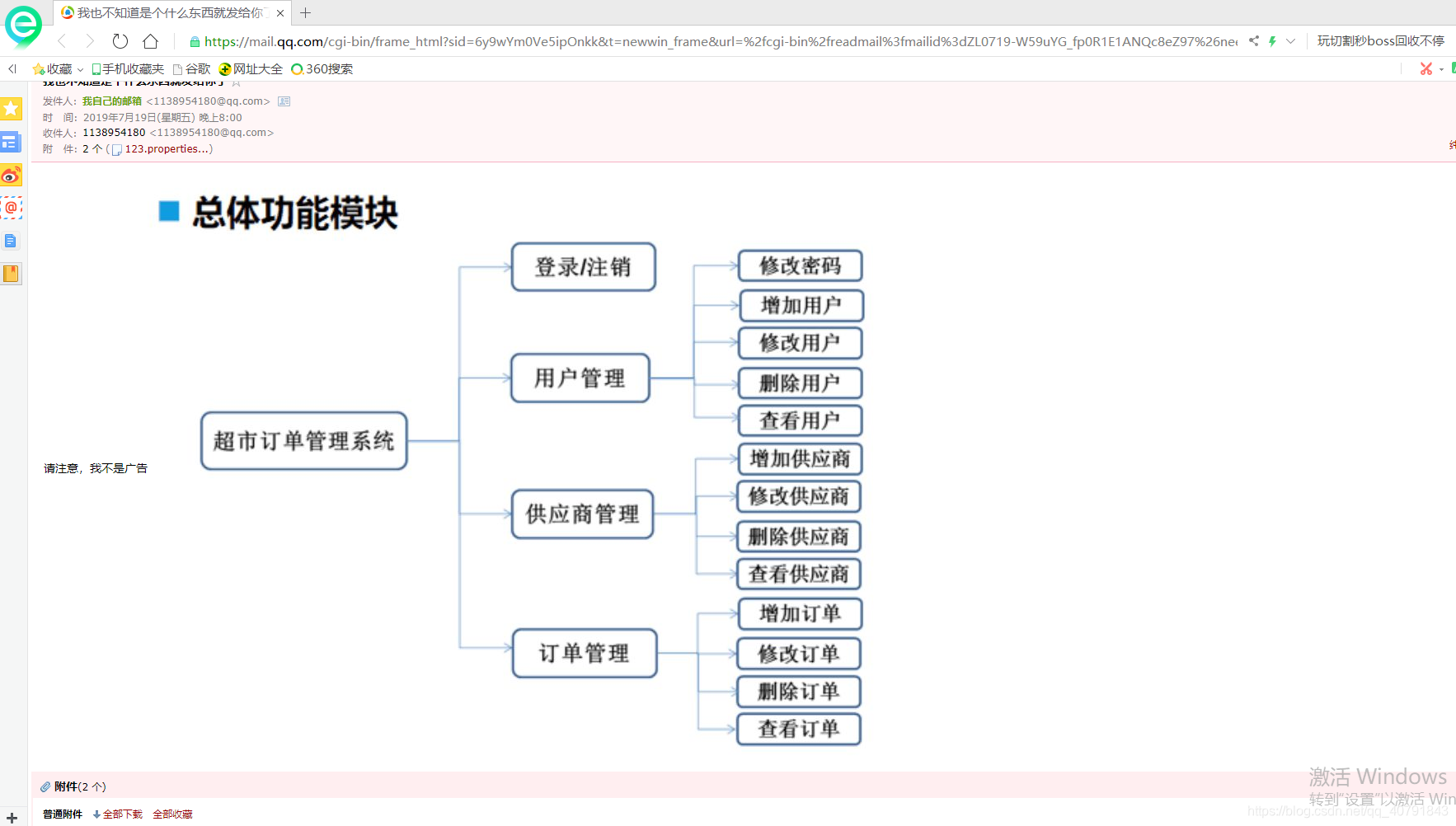This screenshot has height=826, width=1456.
Task: Open the blue document sidebar icon
Action: 11,241
